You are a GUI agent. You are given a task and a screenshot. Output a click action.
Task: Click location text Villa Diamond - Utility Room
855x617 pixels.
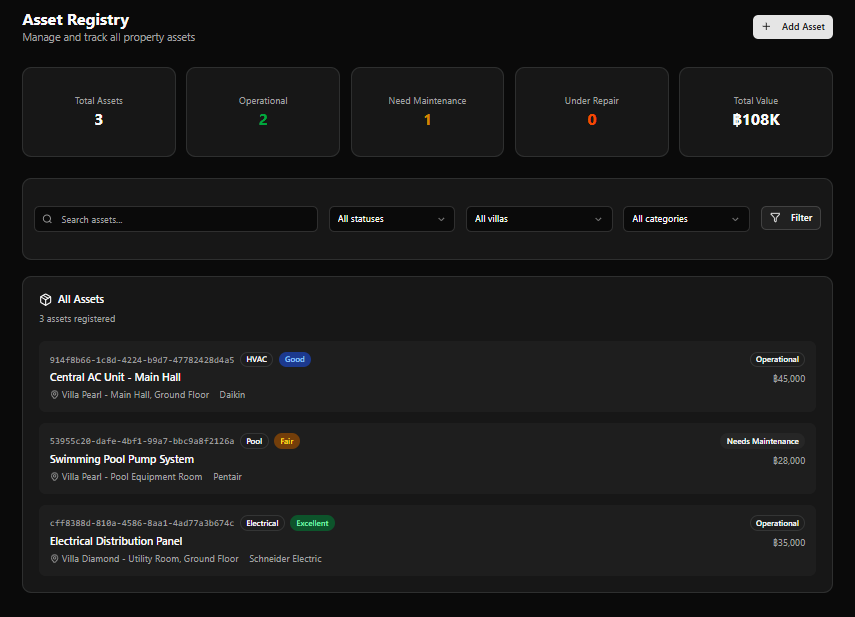click(x=150, y=559)
